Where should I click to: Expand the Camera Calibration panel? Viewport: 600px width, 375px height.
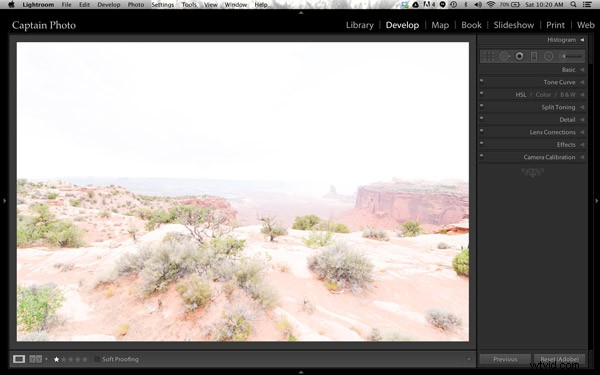pyautogui.click(x=582, y=157)
